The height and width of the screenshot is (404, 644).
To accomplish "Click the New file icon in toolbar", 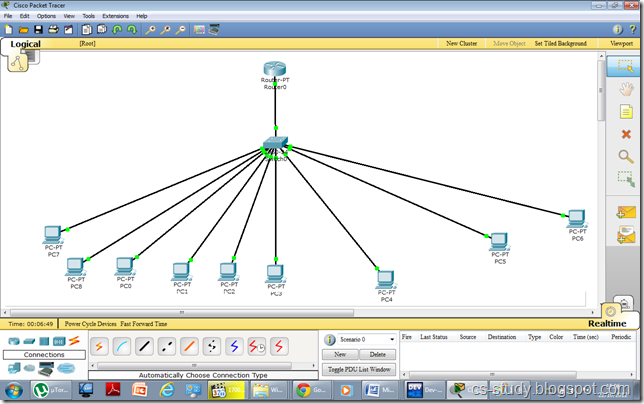I will [x=9, y=30].
